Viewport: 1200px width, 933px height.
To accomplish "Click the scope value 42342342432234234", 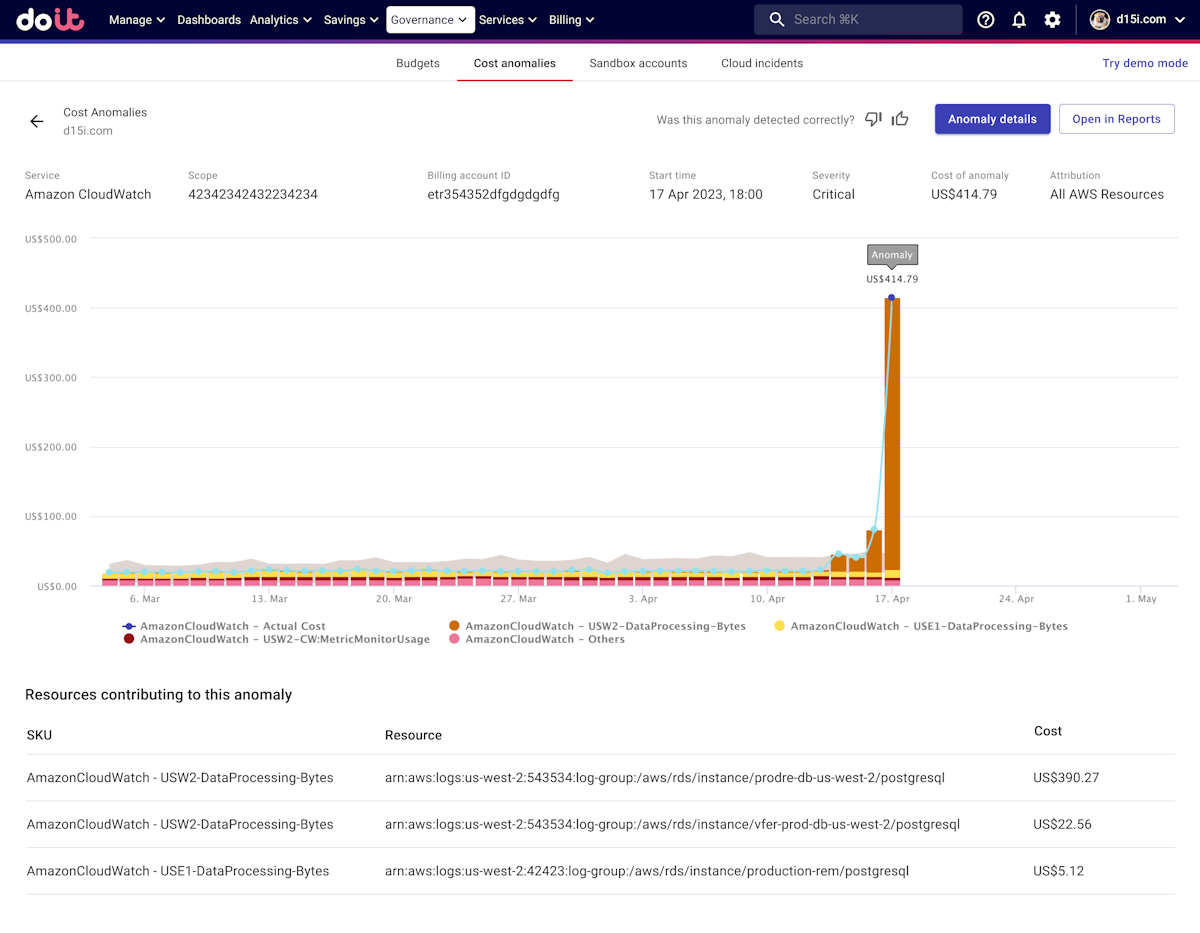I will [x=253, y=194].
